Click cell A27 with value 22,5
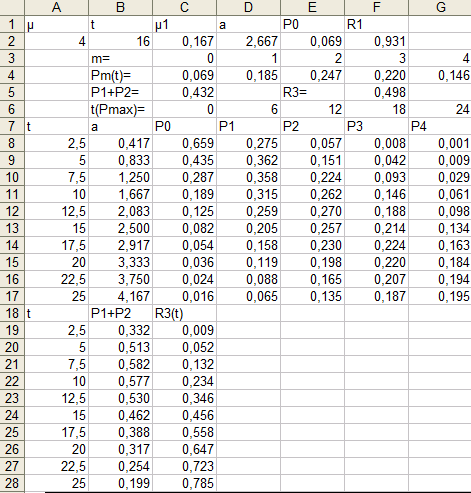The width and height of the screenshot is (471, 493). [x=56, y=466]
